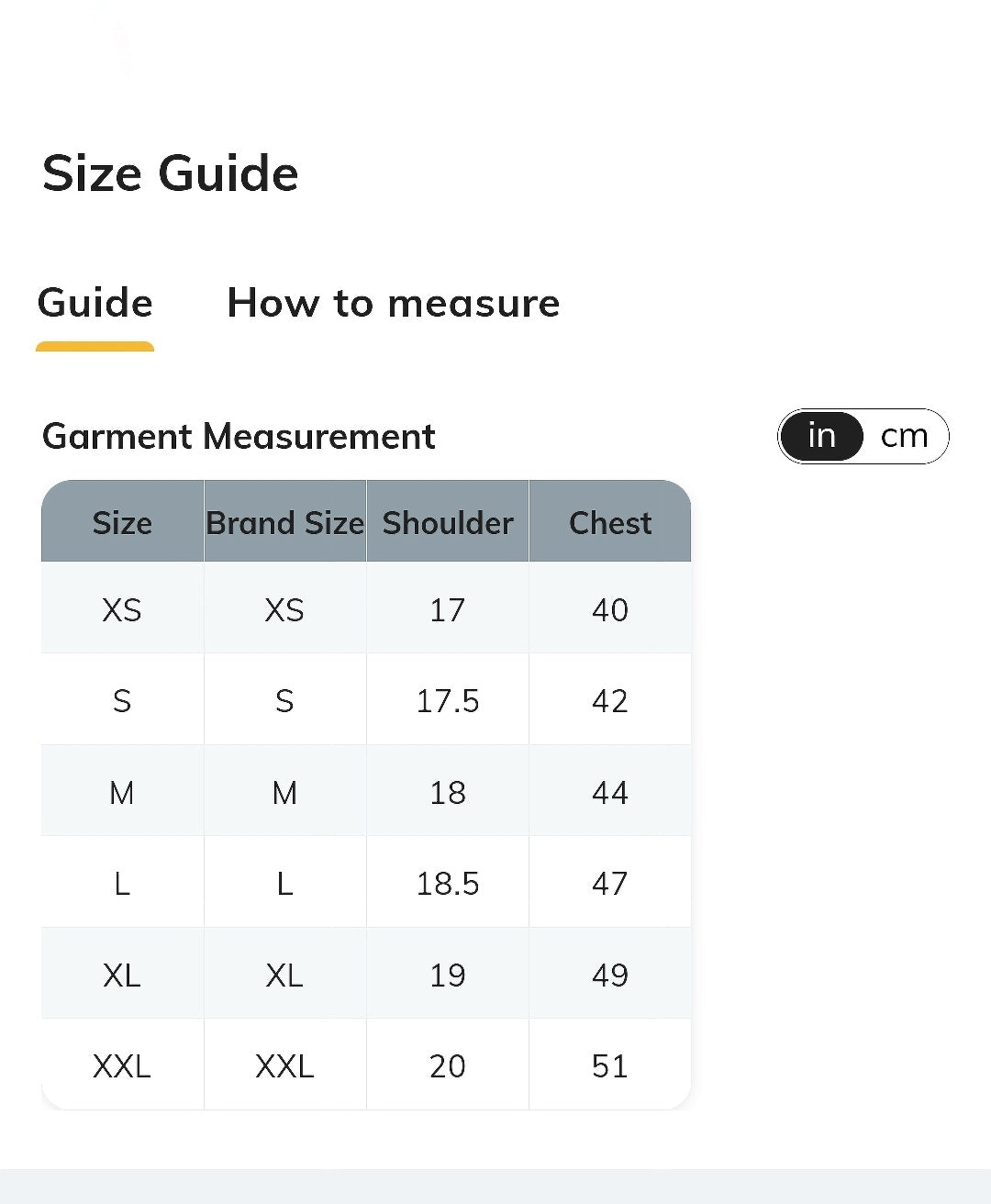The image size is (991, 1204).
Task: Toggle measurement units to cm
Action: click(905, 436)
